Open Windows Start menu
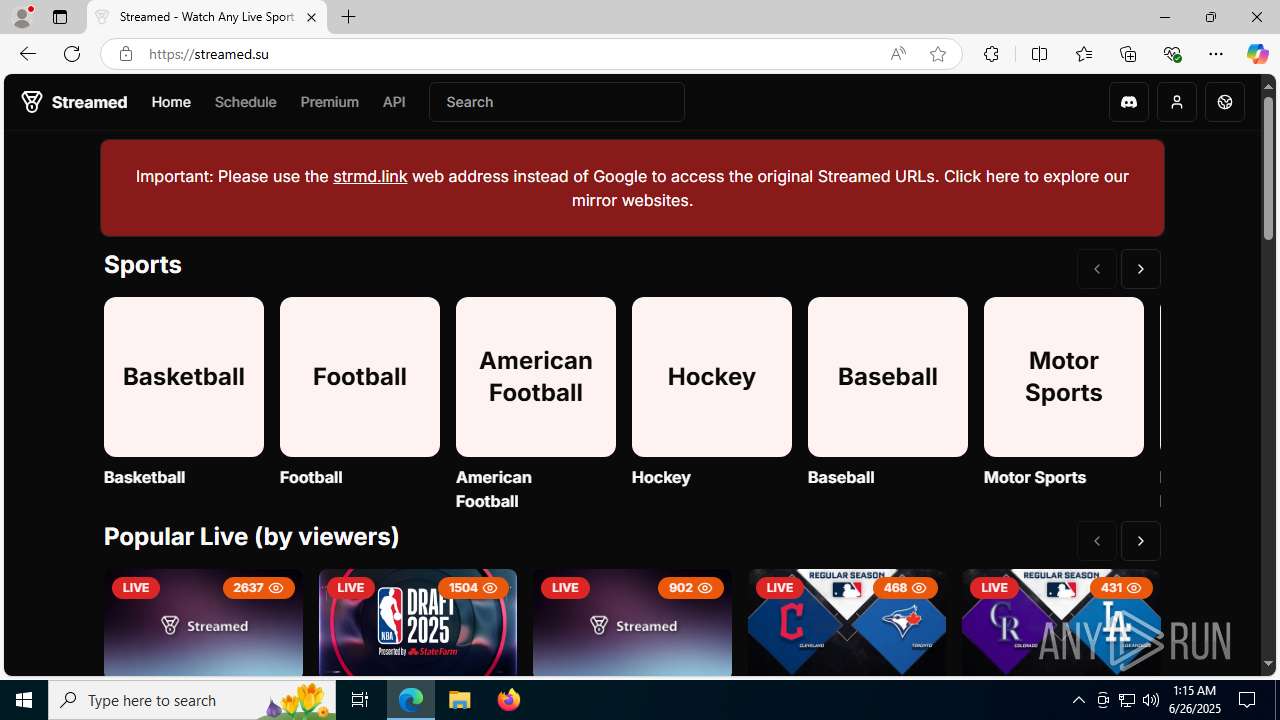1280x720 pixels. coord(24,700)
